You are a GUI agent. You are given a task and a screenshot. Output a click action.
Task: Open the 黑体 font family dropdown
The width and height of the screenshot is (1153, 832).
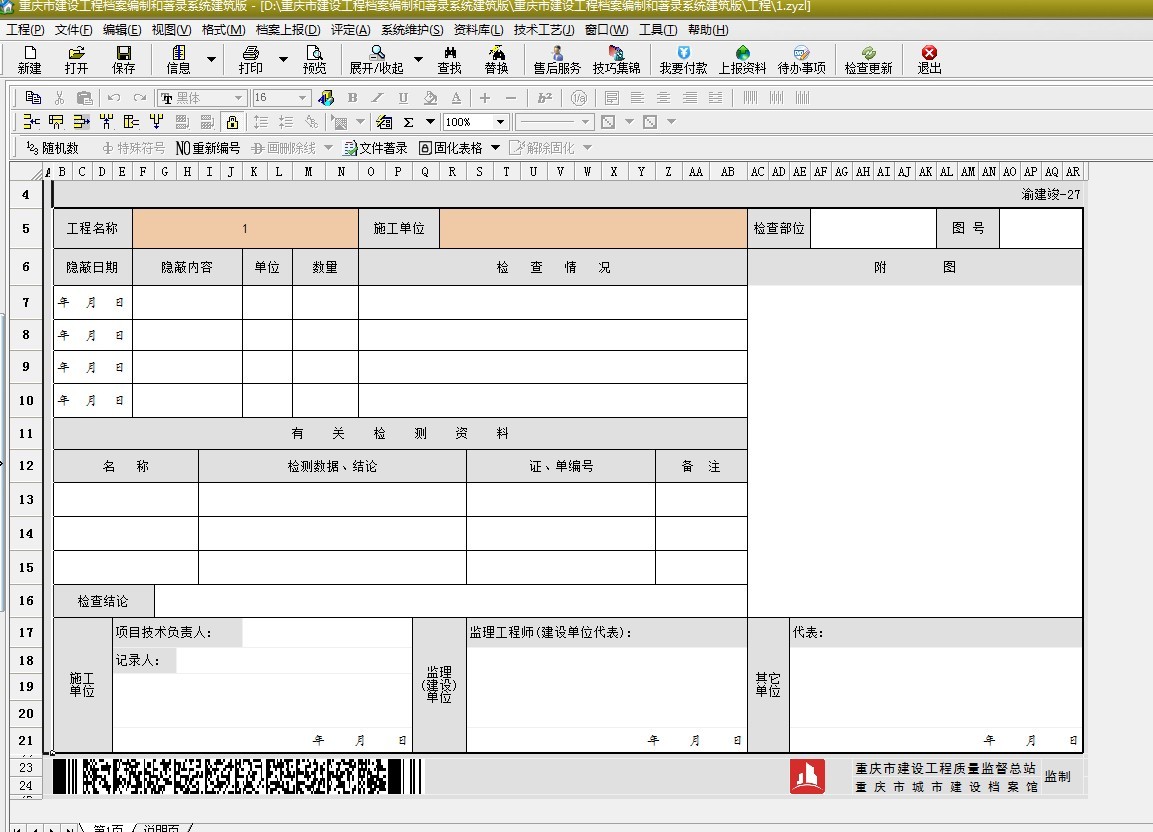236,97
